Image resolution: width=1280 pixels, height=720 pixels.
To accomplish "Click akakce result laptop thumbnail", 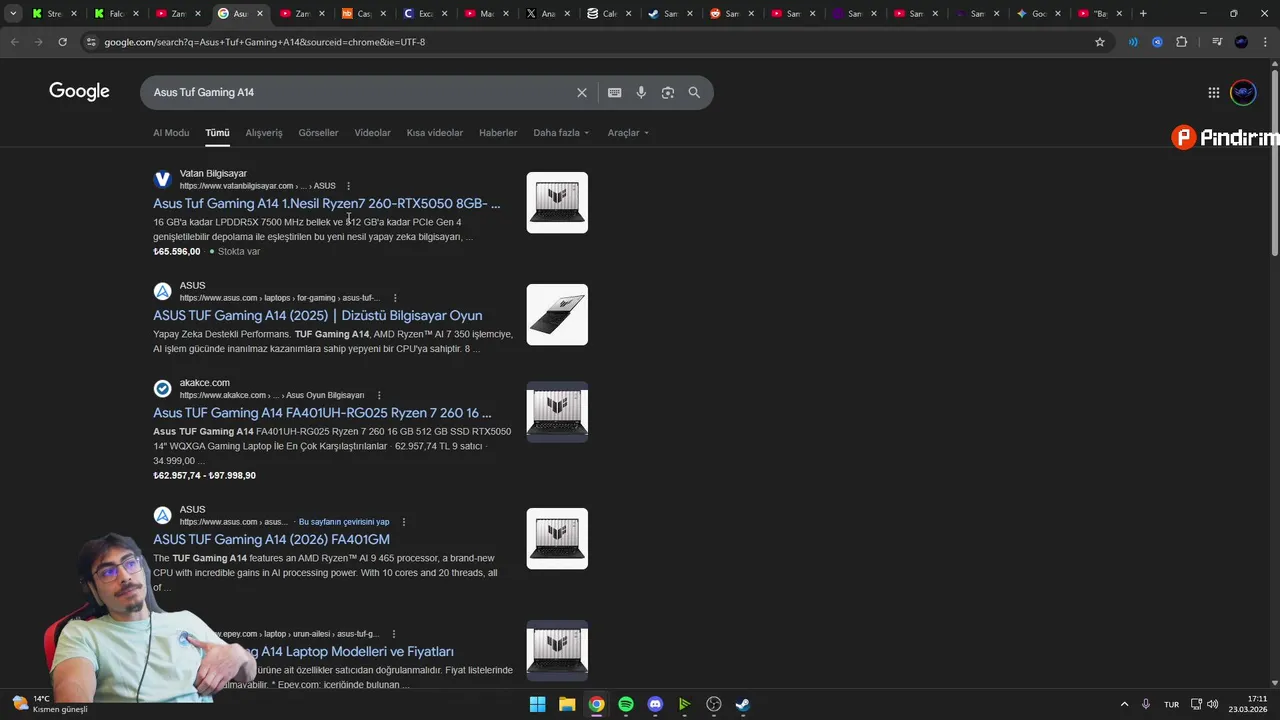I will [557, 412].
